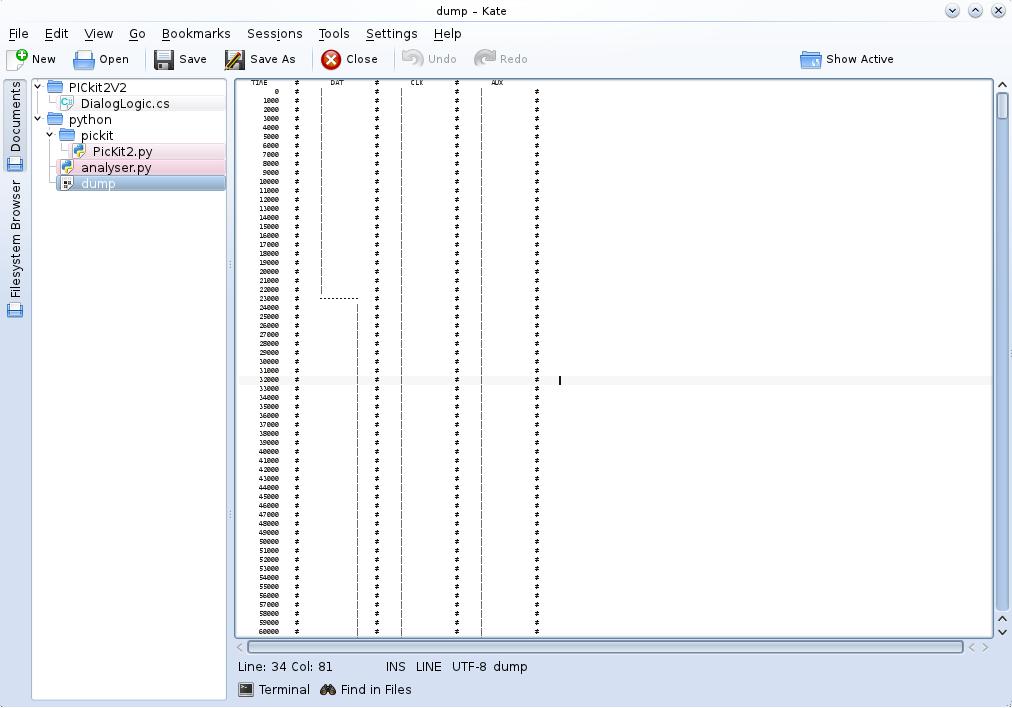Click the Save As icon
The height and width of the screenshot is (708, 1012).
pos(235,59)
